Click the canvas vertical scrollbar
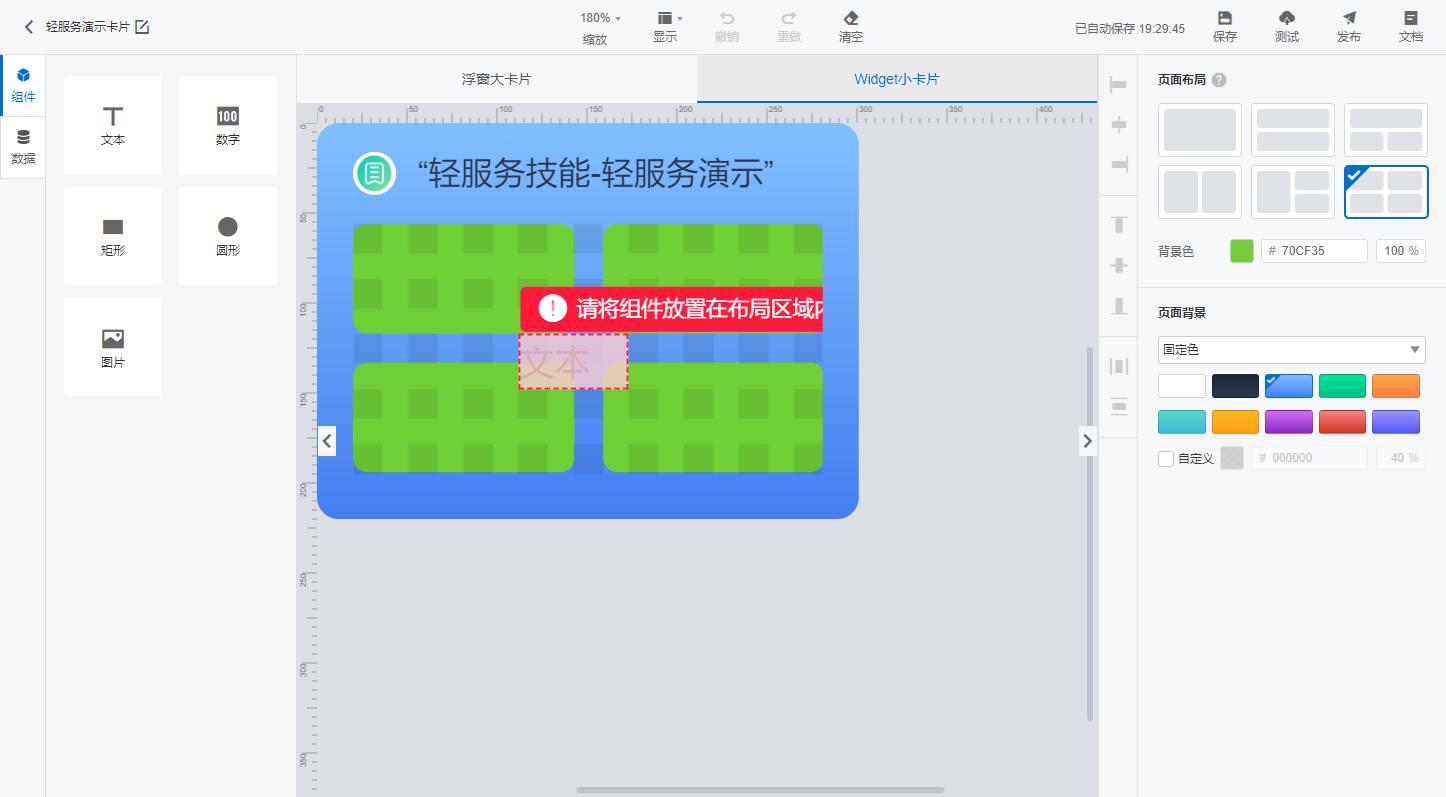The width and height of the screenshot is (1446, 797). coord(1090,534)
